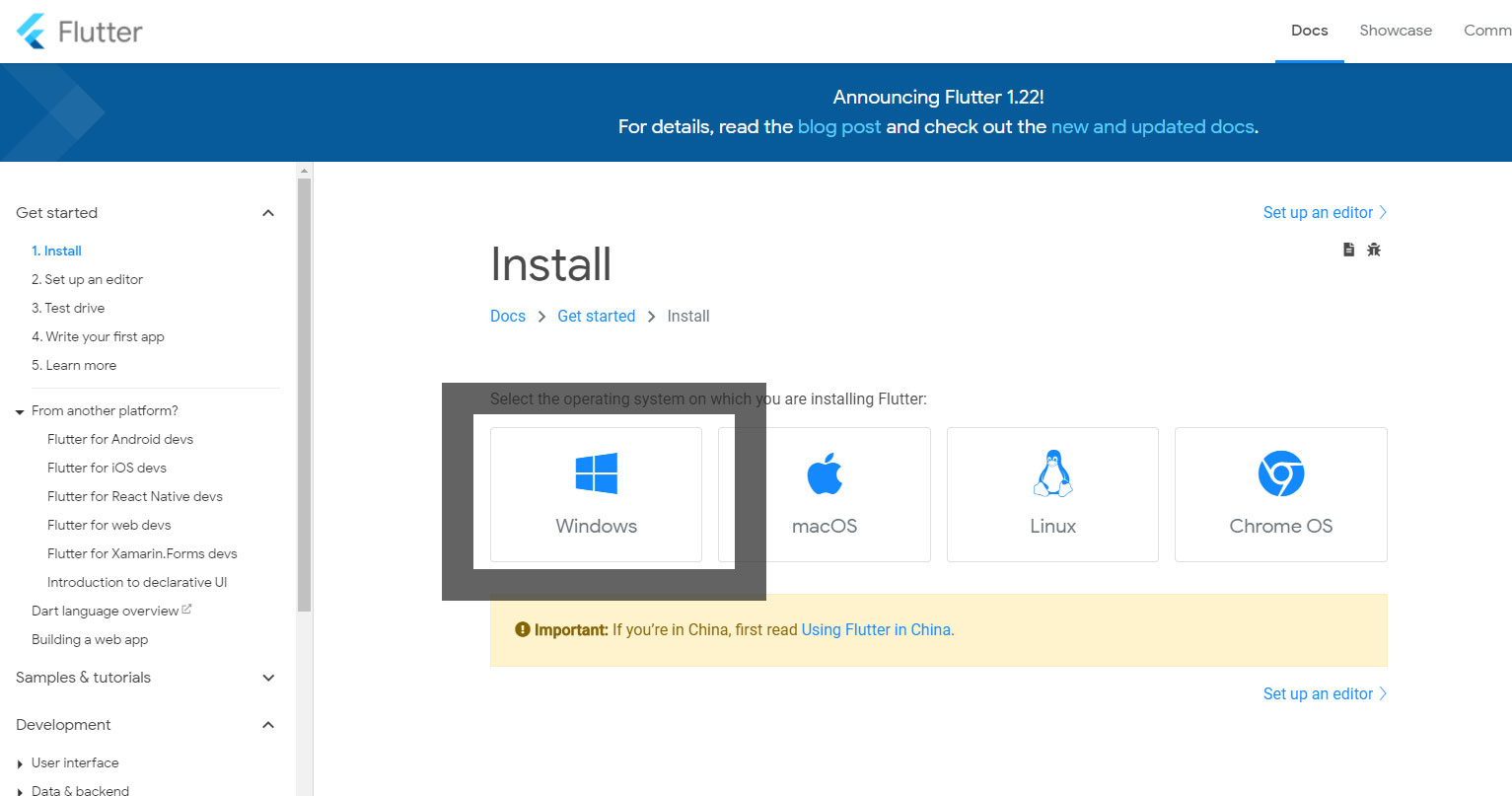The height and width of the screenshot is (796, 1512).
Task: Open Flutter for React Native devs
Action: pyautogui.click(x=135, y=496)
